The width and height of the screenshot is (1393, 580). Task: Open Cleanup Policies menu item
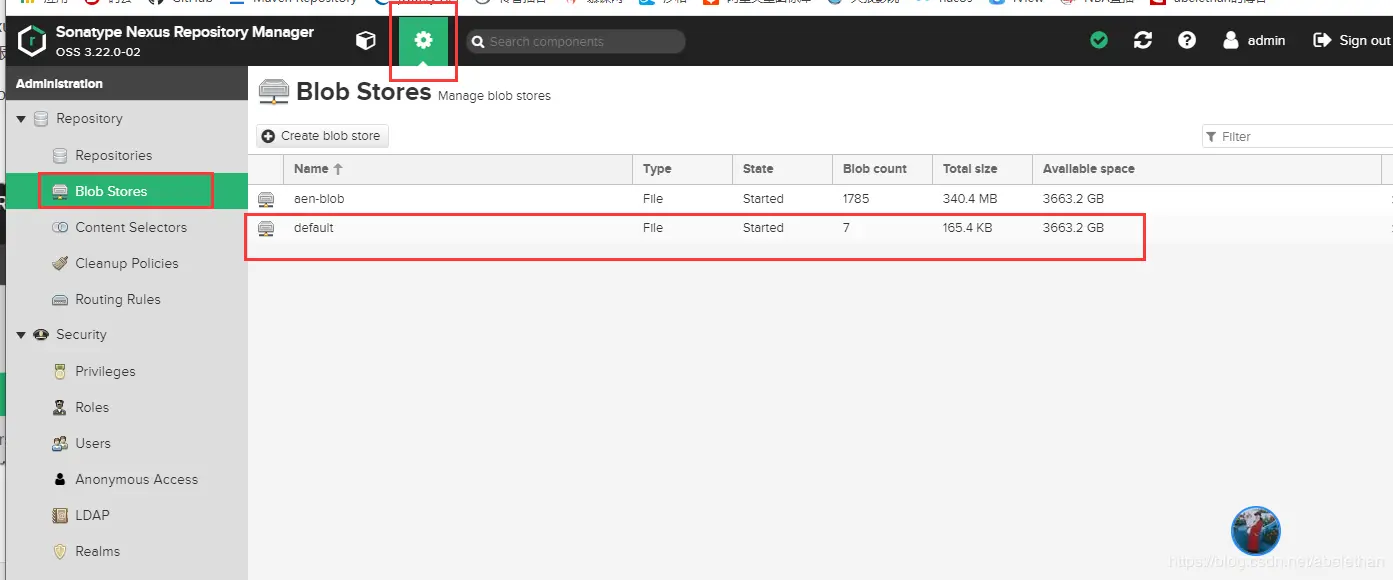point(126,263)
